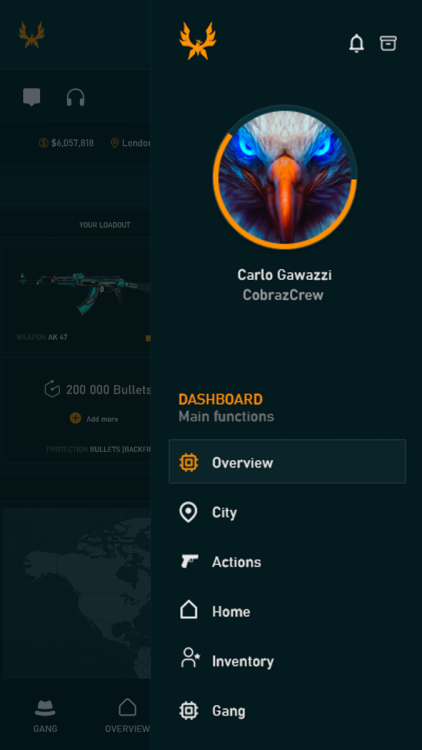Click the Carlo Gawazzi username
422x750 pixels.
click(284, 275)
